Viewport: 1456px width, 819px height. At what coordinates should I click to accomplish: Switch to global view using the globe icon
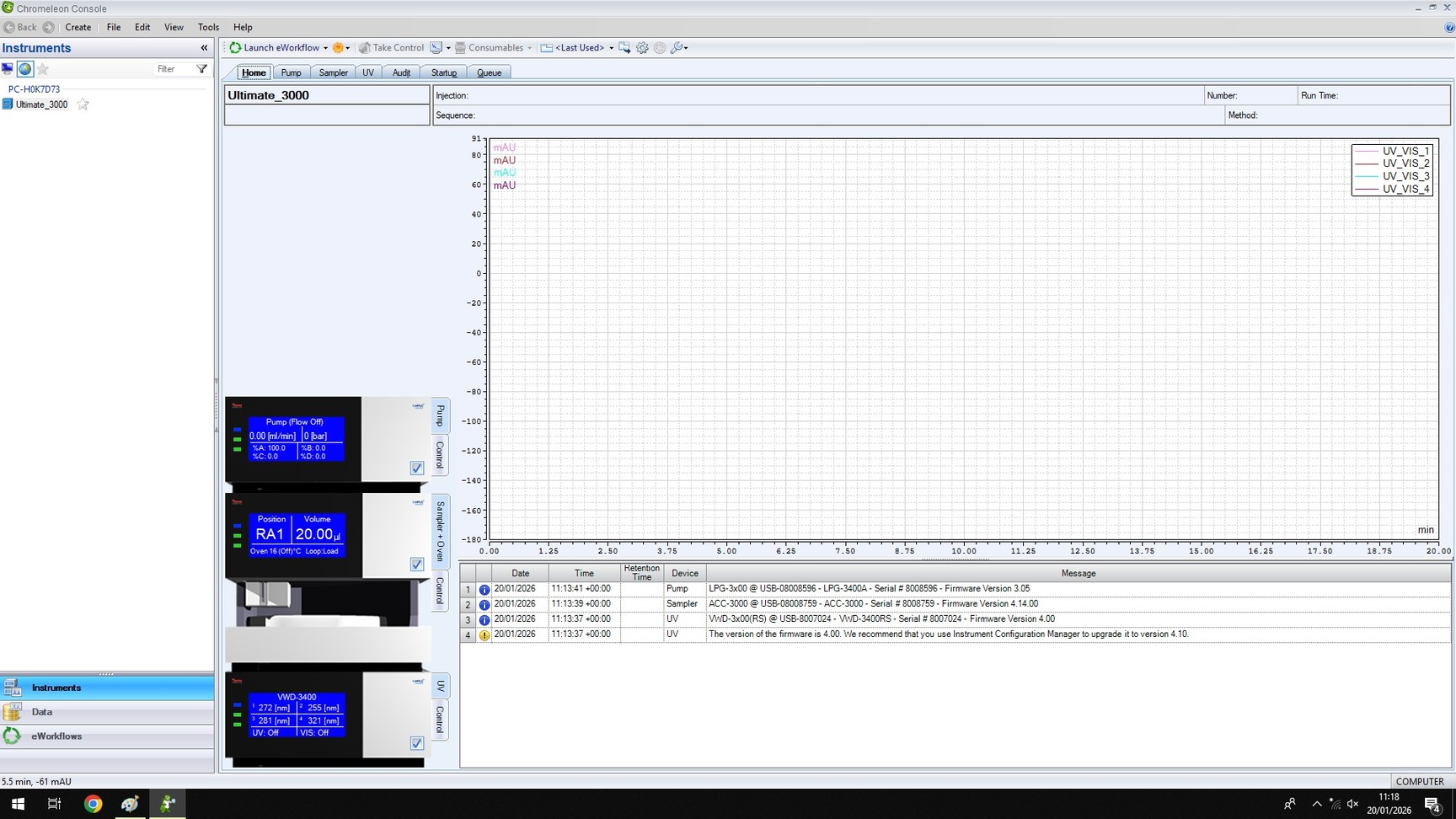(x=24, y=69)
